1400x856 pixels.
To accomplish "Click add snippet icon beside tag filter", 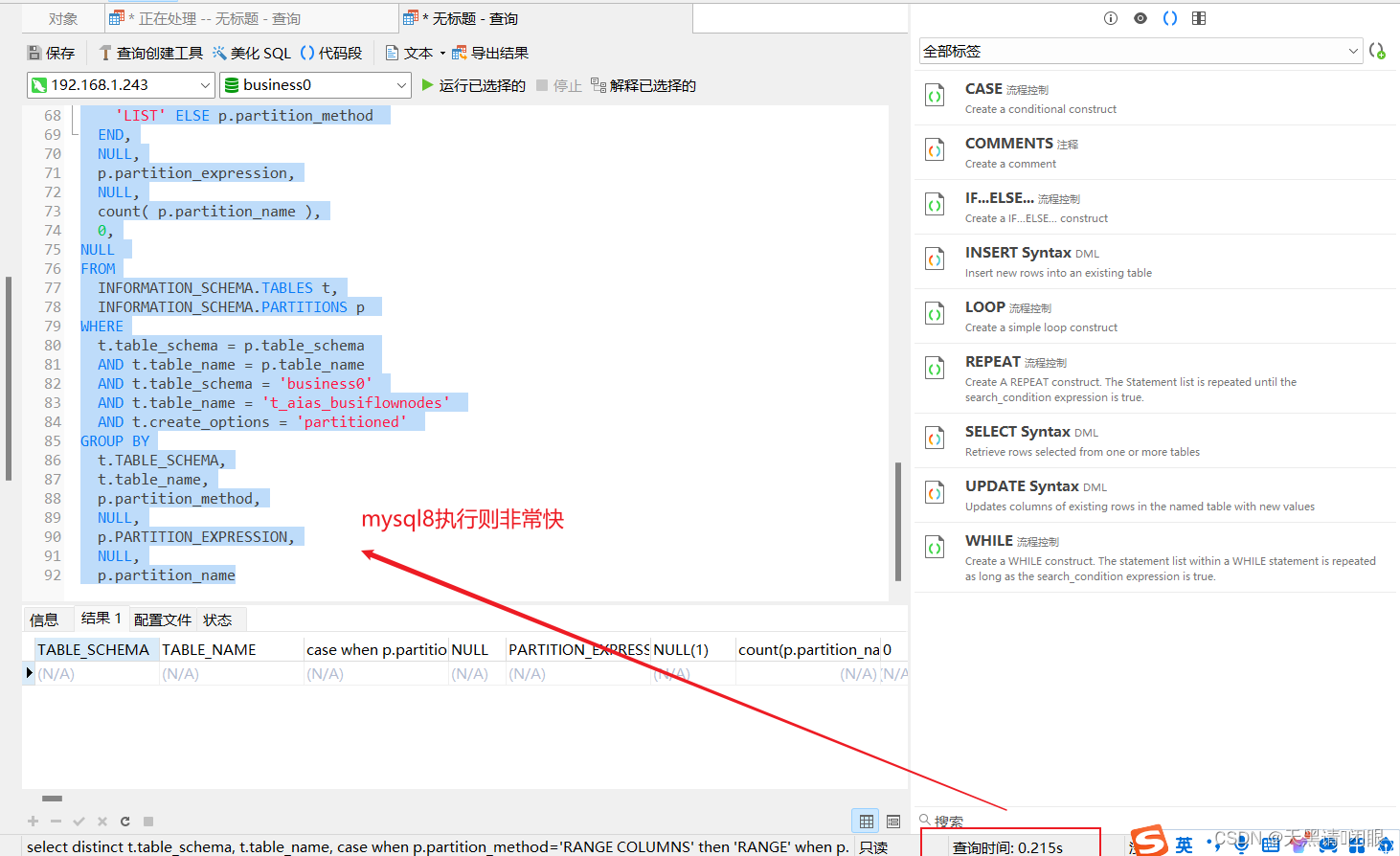I will tap(1378, 51).
